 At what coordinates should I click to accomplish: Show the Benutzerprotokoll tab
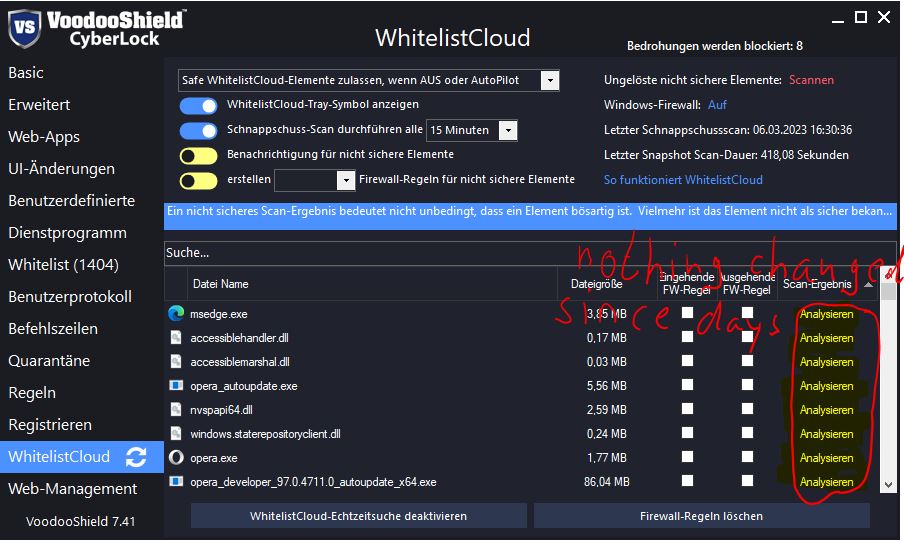(70, 297)
